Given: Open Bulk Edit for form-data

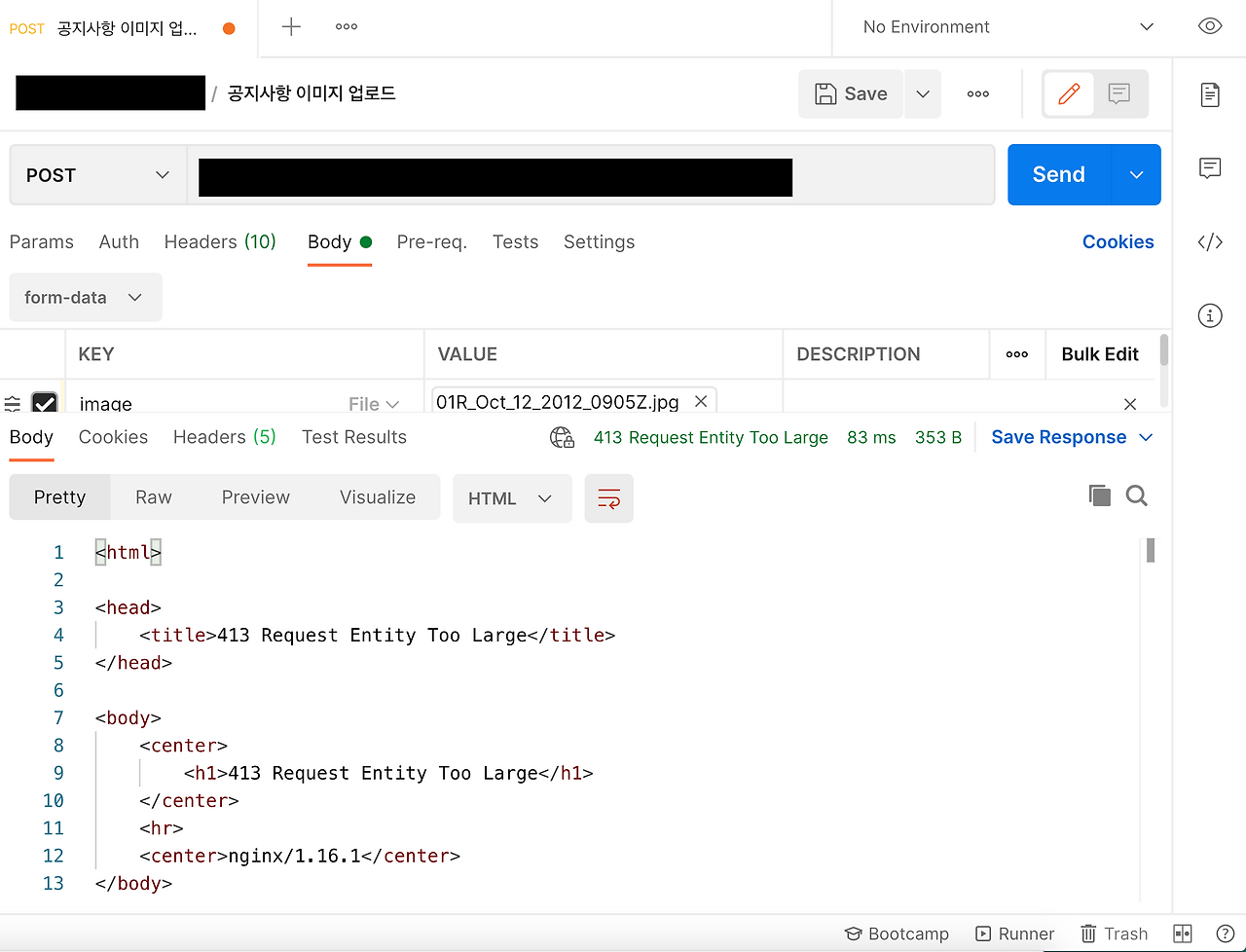Looking at the screenshot, I should click(1101, 354).
